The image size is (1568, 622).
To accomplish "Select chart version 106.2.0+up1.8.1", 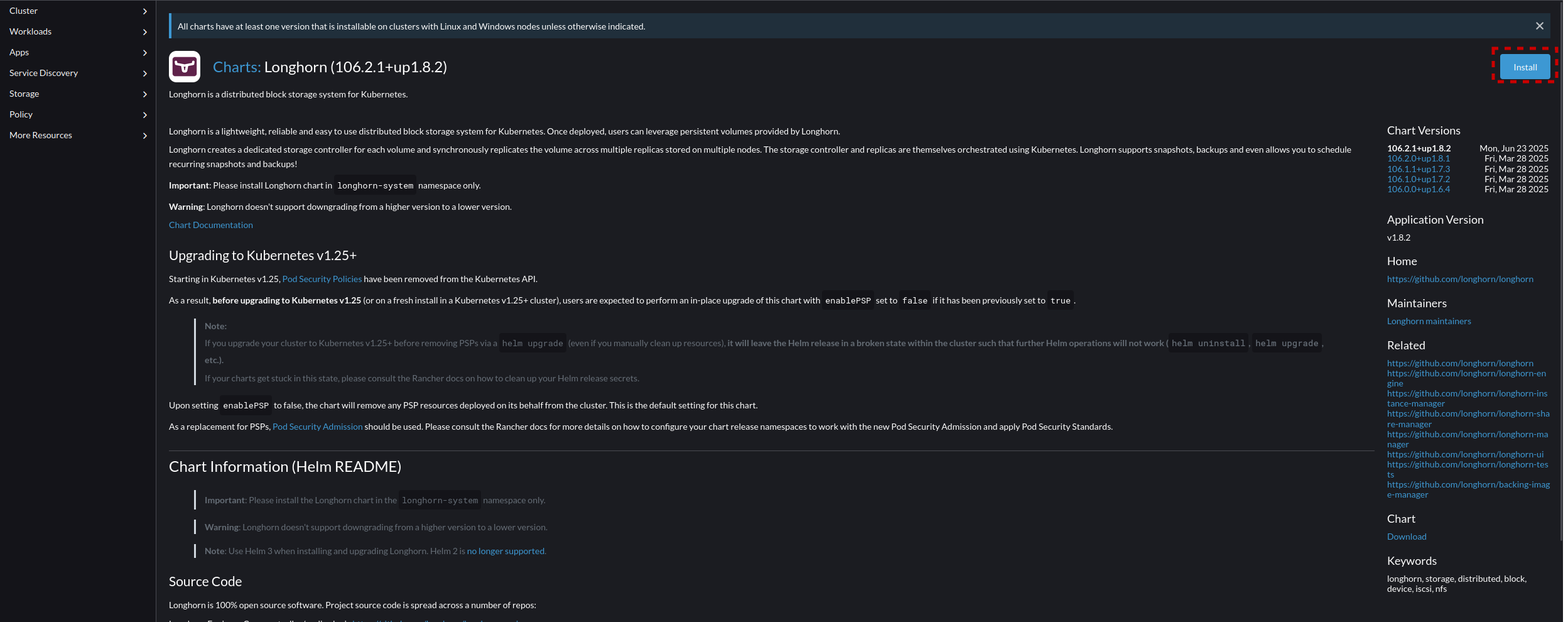I will click(1418, 159).
